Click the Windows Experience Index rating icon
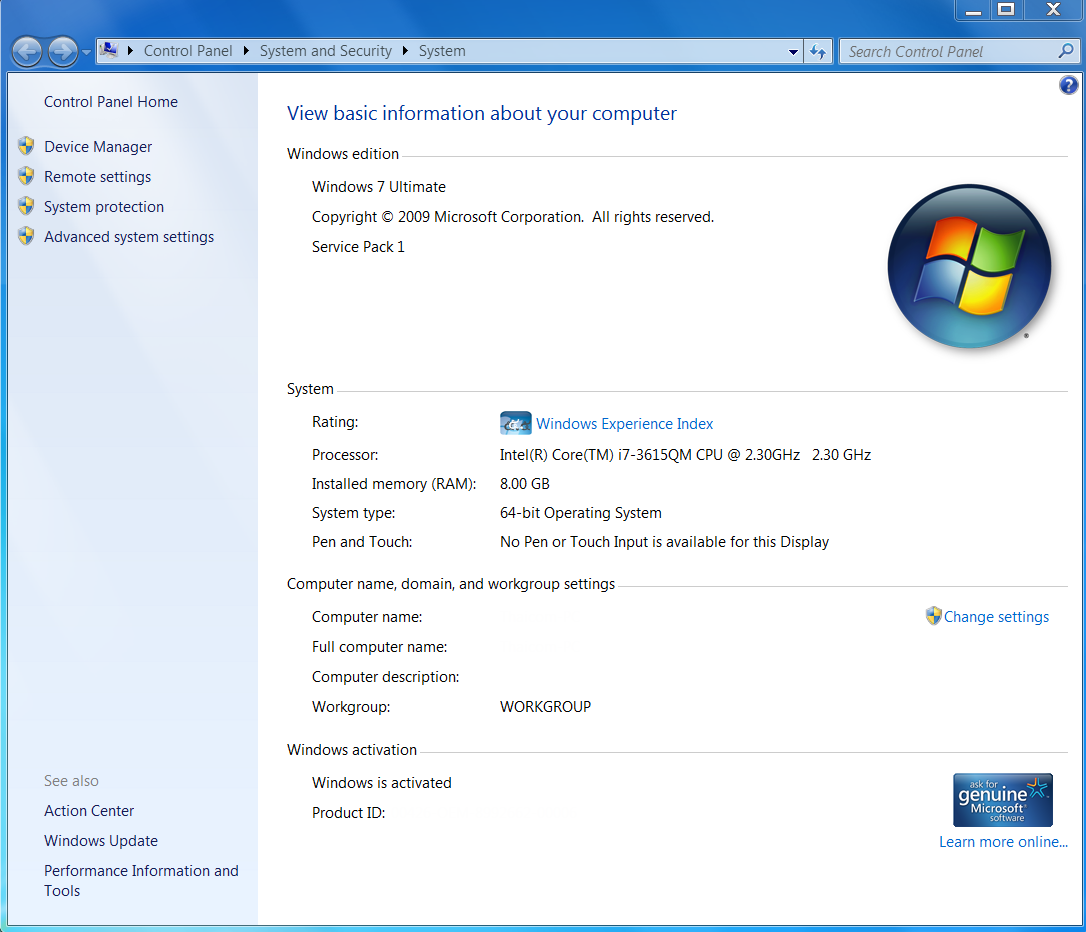Viewport: 1086px width, 932px height. tap(515, 423)
